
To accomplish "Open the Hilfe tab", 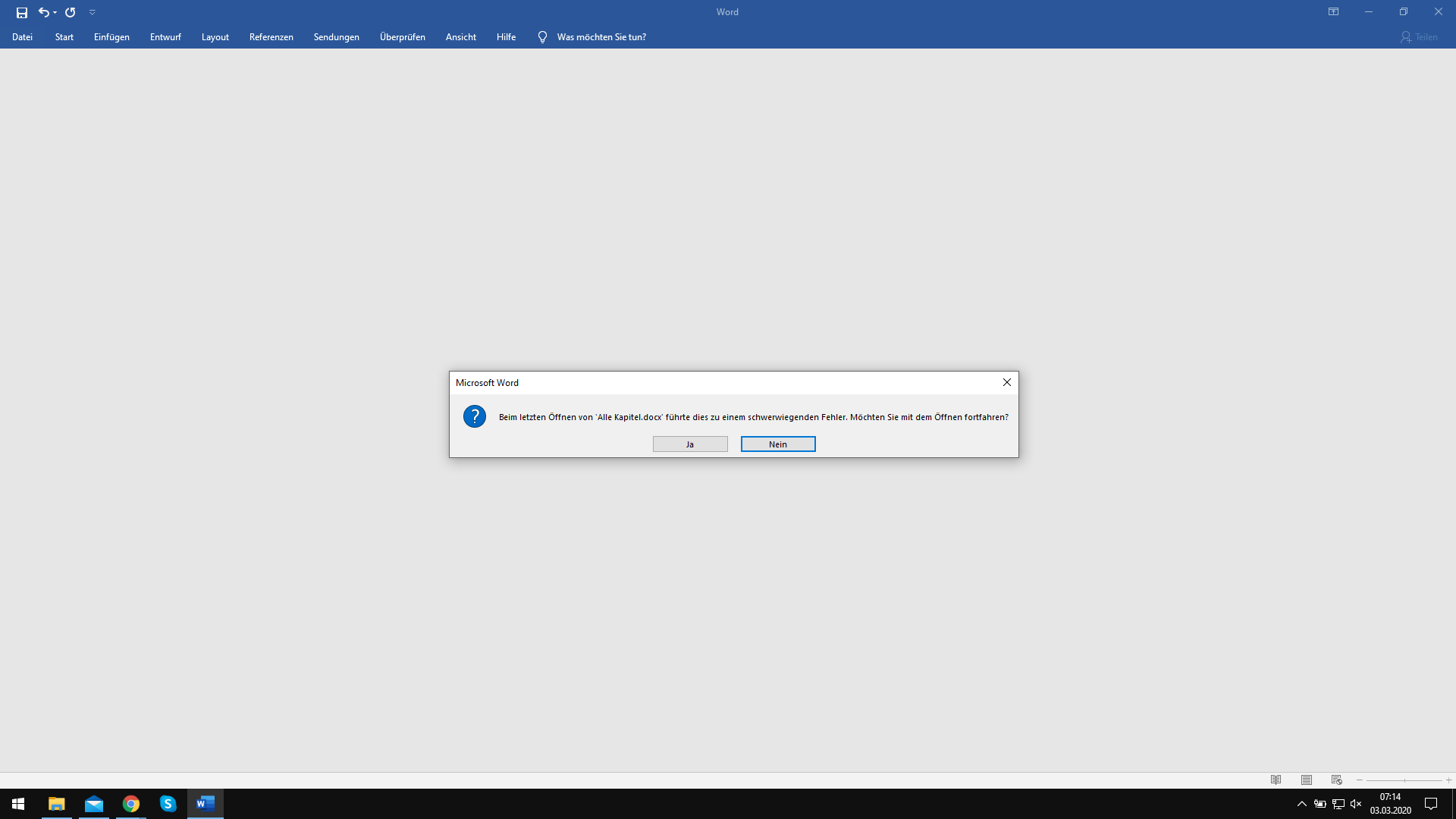I will pyautogui.click(x=507, y=37).
